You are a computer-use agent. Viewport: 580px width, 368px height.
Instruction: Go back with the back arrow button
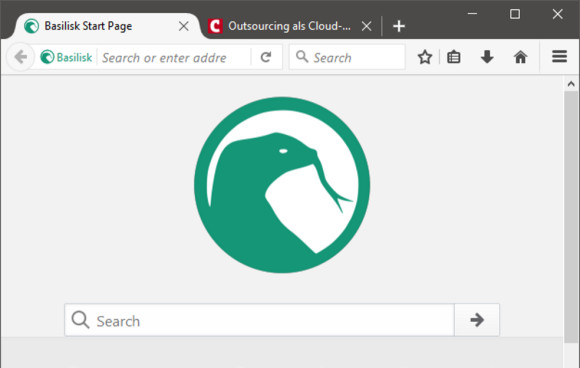[x=21, y=57]
